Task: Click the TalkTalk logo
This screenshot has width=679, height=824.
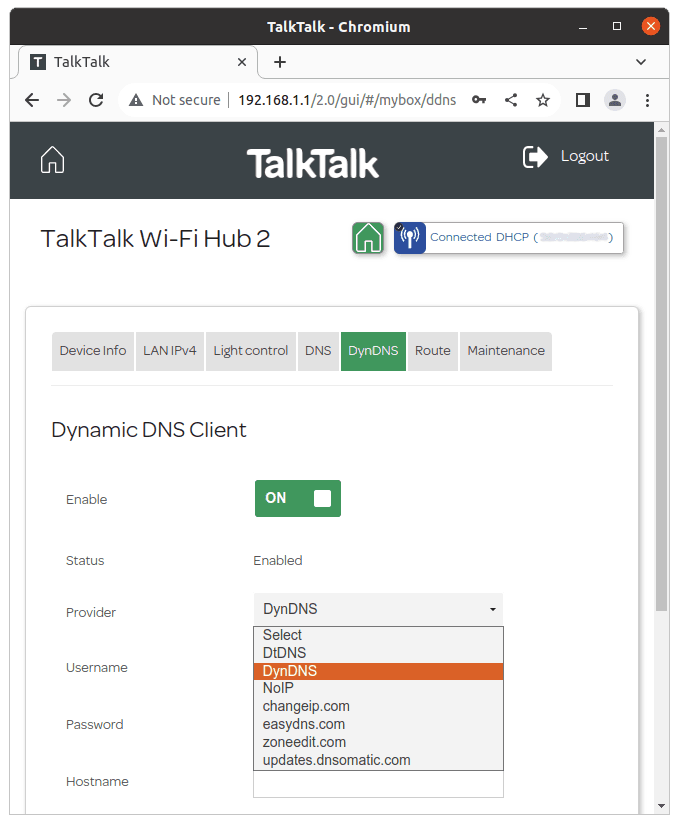Action: click(x=313, y=163)
